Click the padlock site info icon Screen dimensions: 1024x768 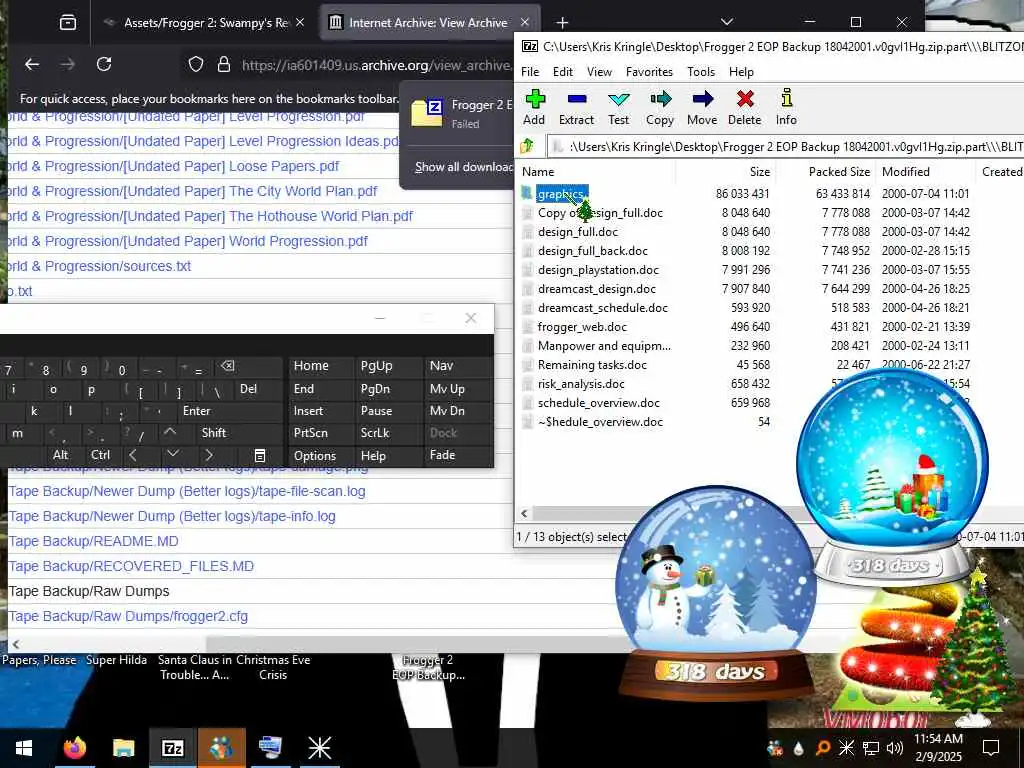coord(223,65)
